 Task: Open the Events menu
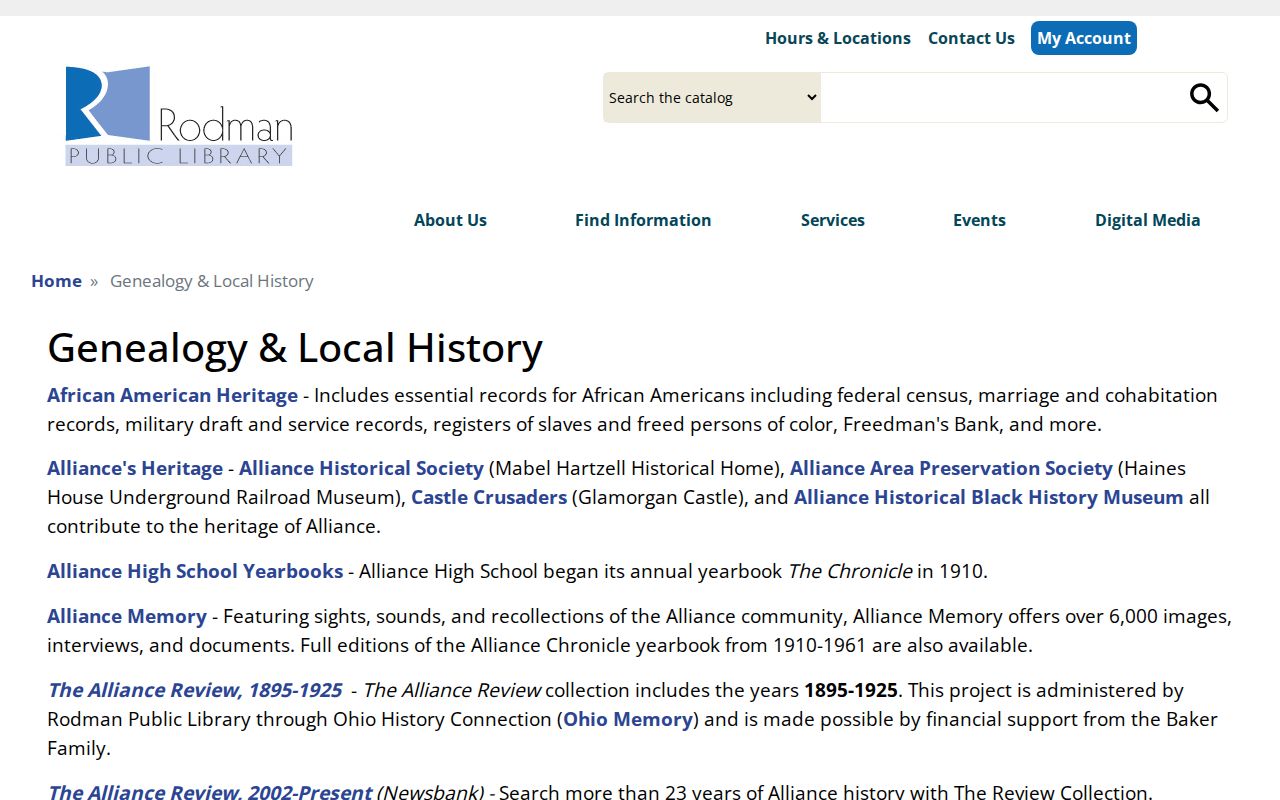[979, 220]
